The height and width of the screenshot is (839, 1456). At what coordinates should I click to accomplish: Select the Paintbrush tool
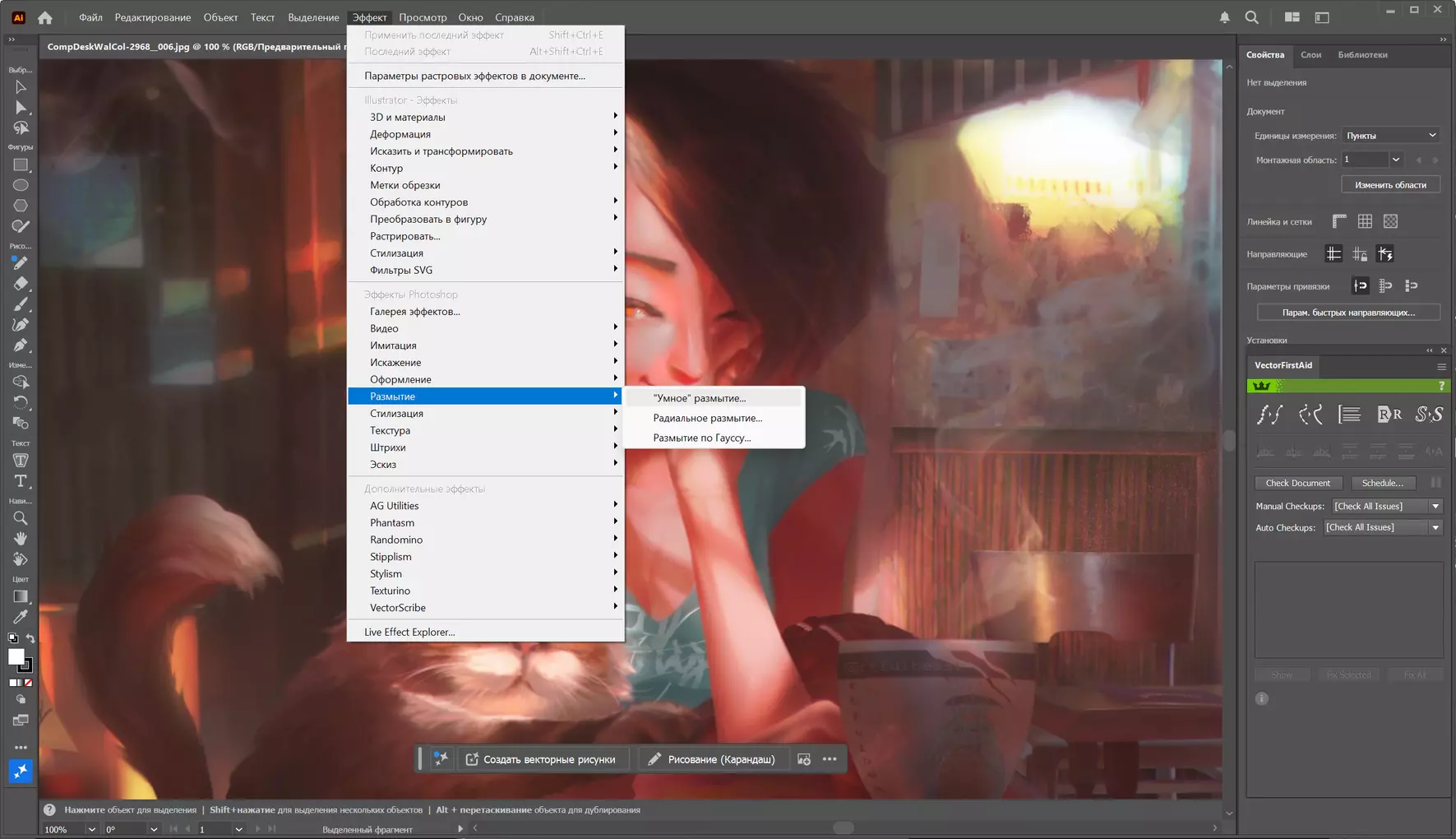pyautogui.click(x=21, y=304)
